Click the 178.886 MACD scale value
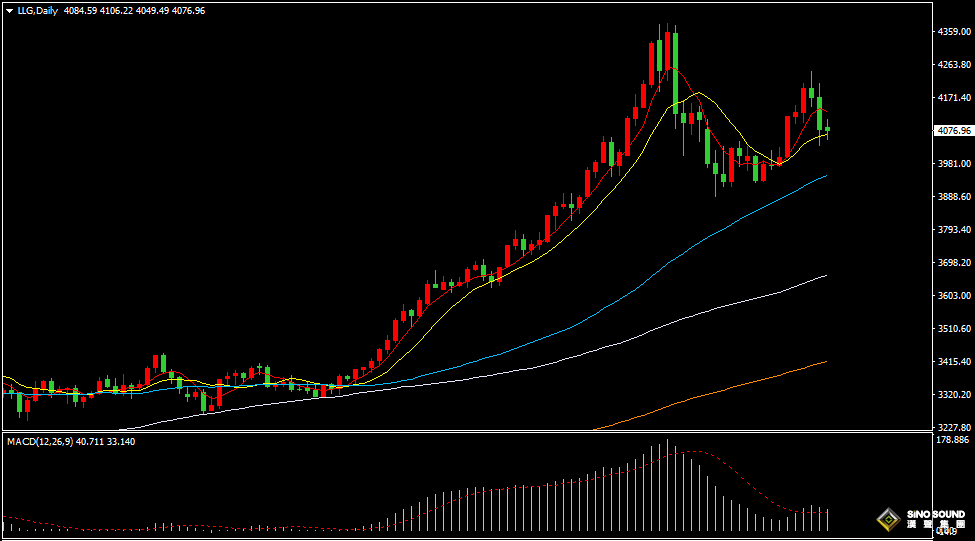975x541 pixels. click(x=954, y=440)
